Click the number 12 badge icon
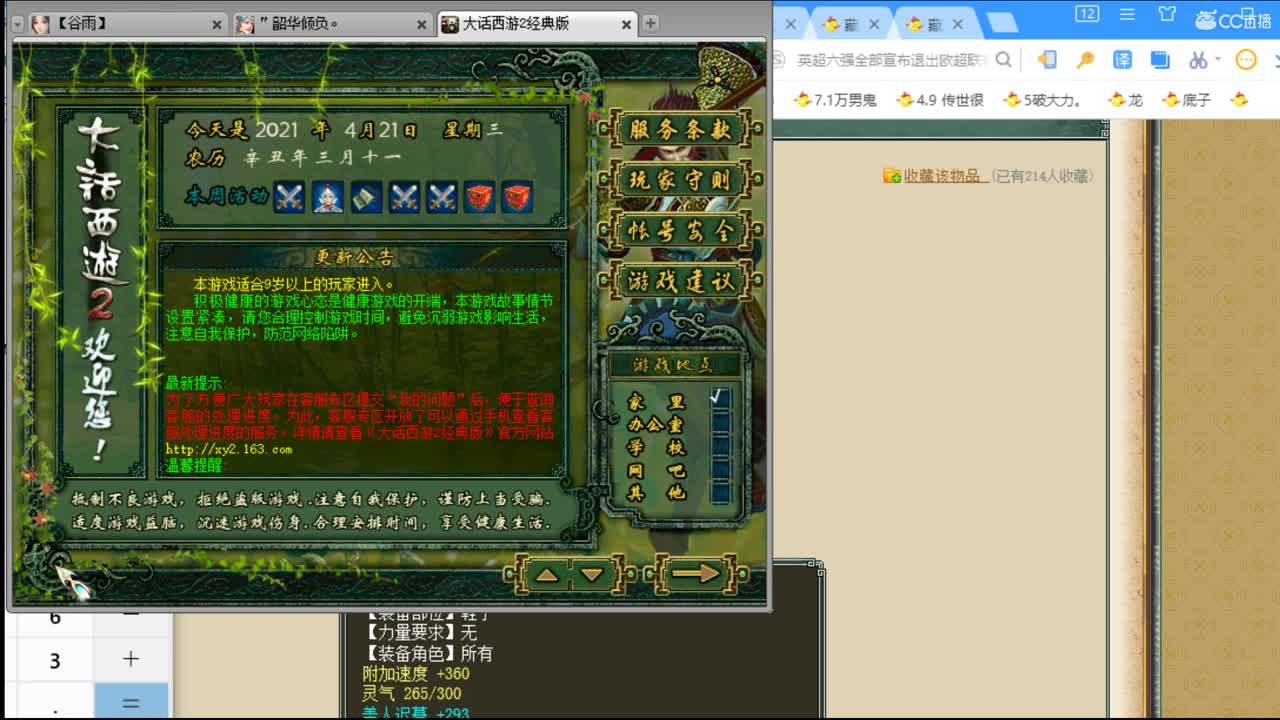The width and height of the screenshot is (1280, 720). [x=1087, y=13]
